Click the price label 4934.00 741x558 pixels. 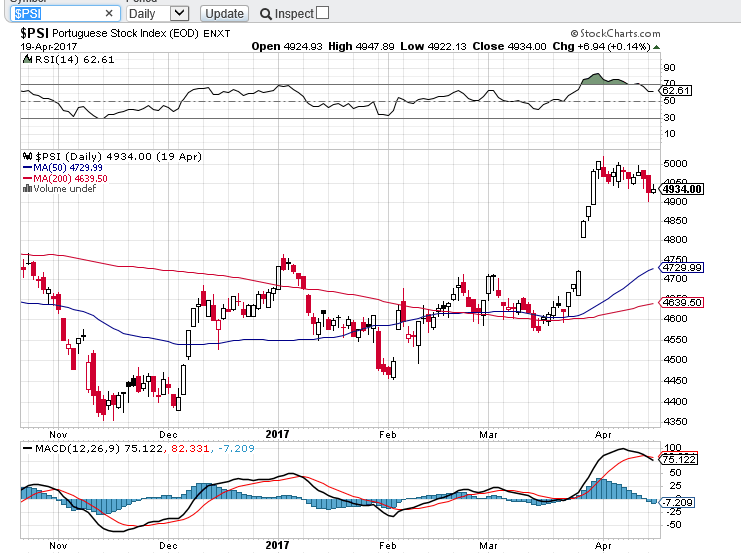(x=681, y=189)
